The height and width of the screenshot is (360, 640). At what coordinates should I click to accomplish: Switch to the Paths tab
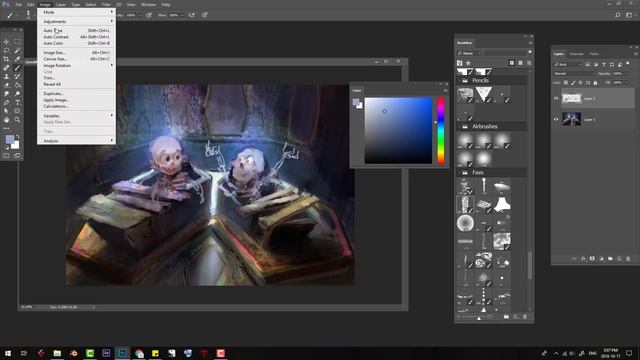(594, 54)
